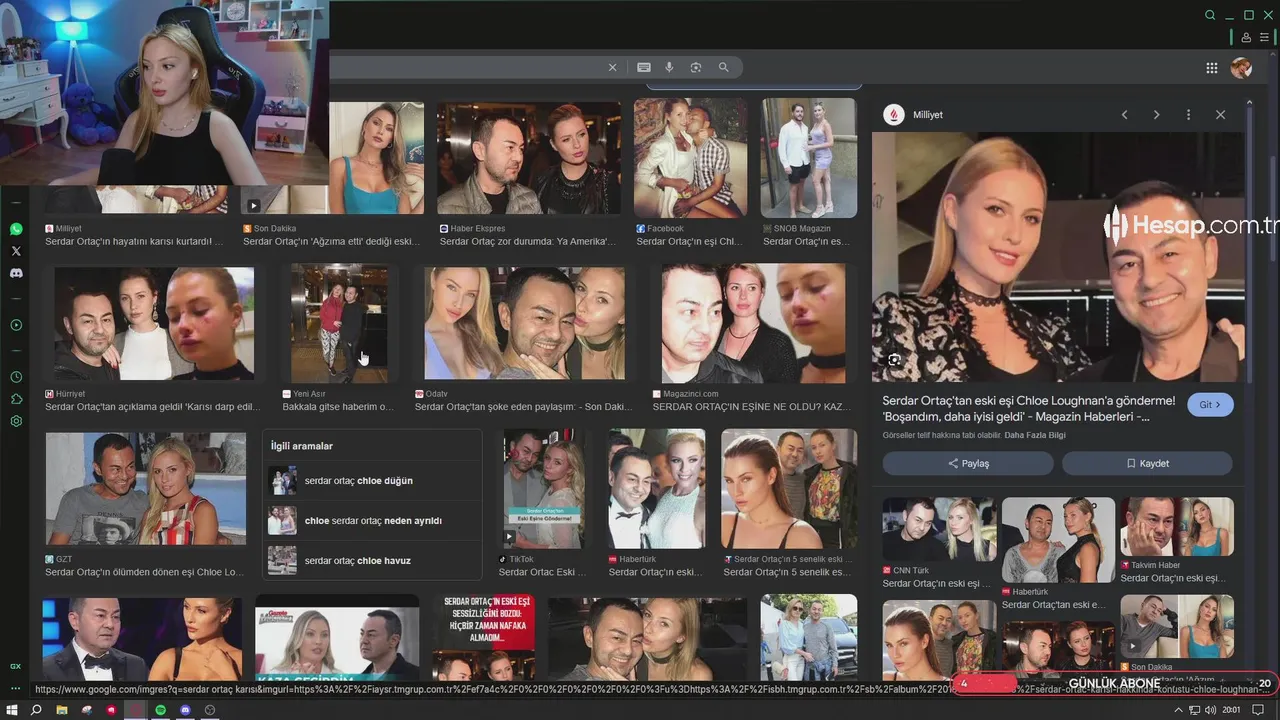The height and width of the screenshot is (720, 1280).
Task: Search by image with camera lens icon
Action: [696, 67]
